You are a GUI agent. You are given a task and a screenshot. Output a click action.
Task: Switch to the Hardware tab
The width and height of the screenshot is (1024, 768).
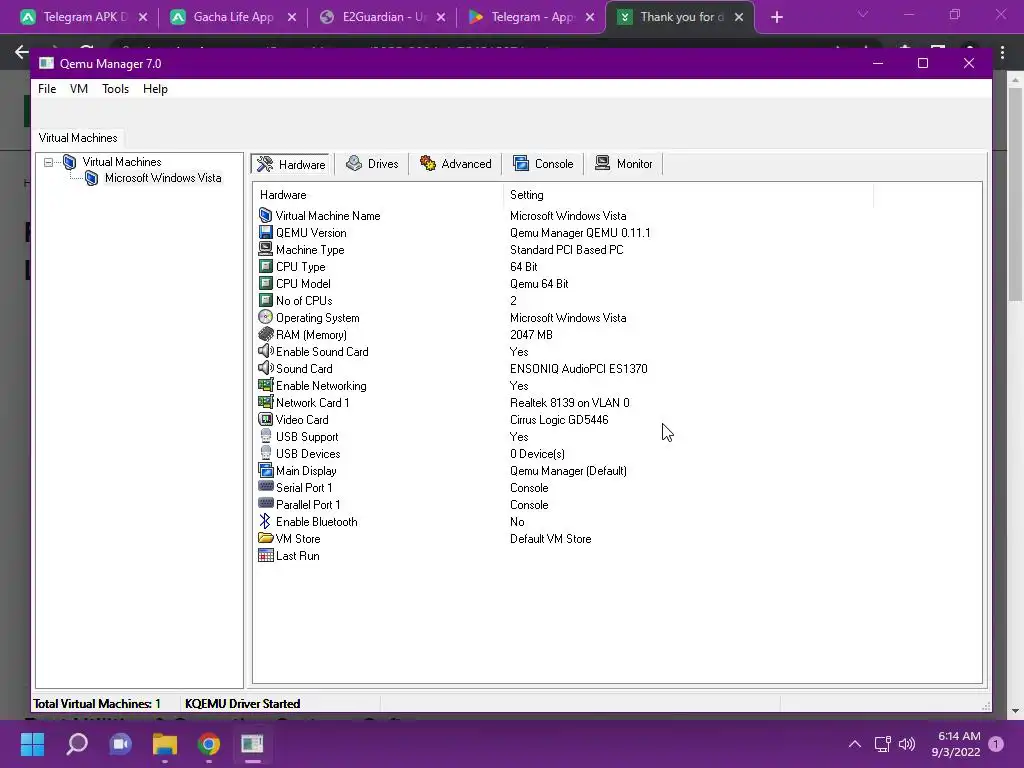pos(291,164)
